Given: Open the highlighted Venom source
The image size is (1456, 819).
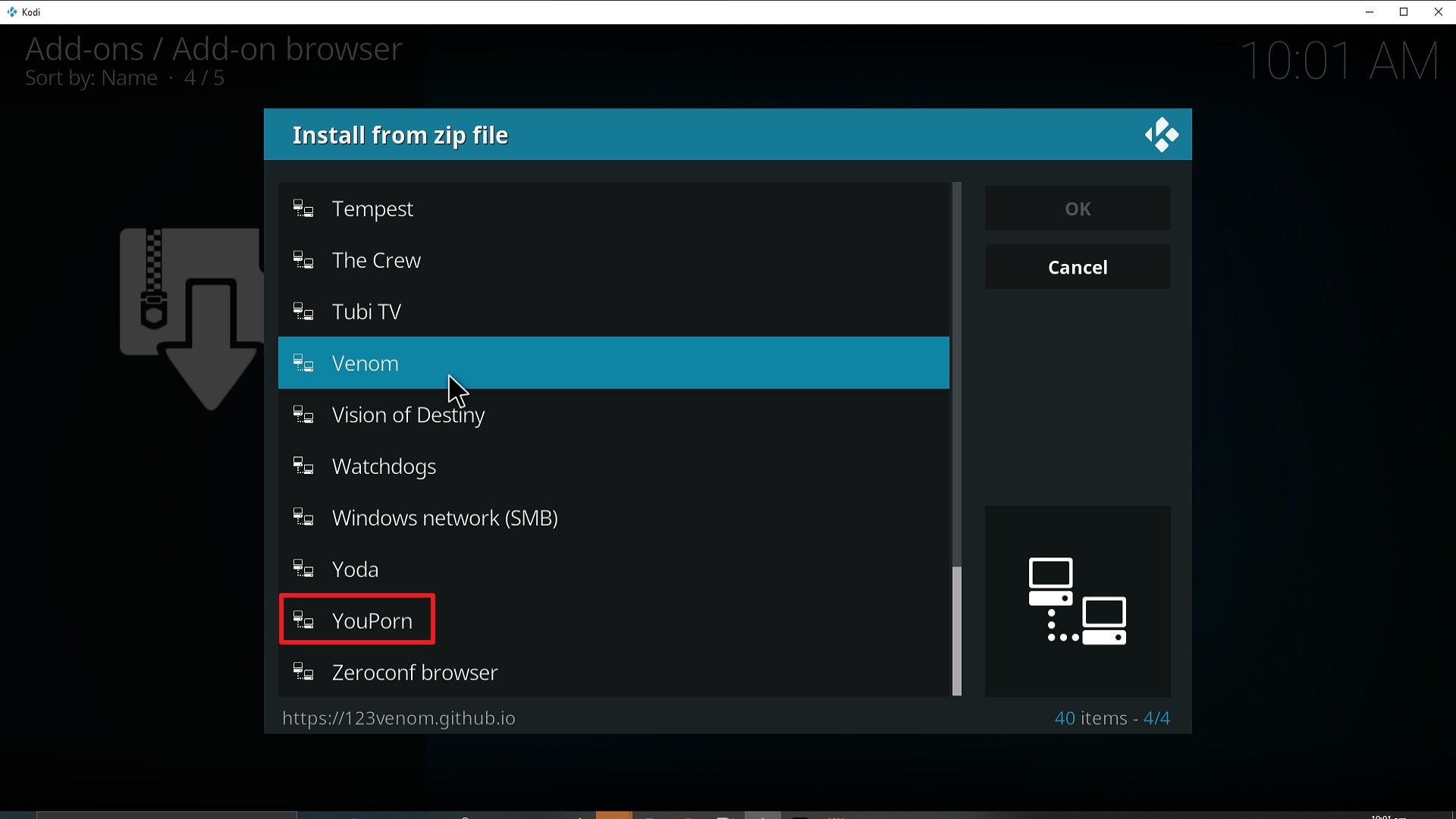Looking at the screenshot, I should [613, 363].
